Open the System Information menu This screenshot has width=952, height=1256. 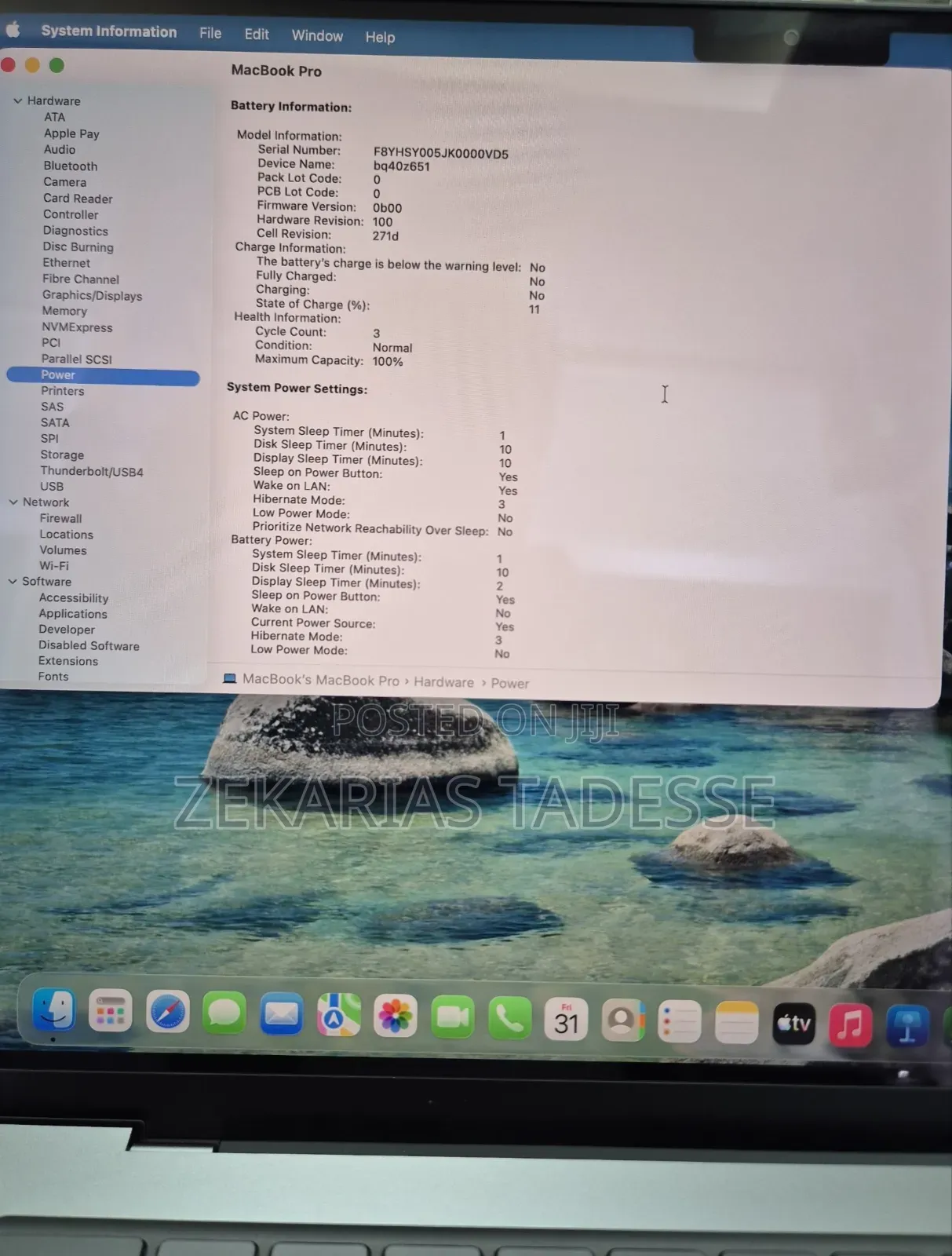pyautogui.click(x=108, y=31)
